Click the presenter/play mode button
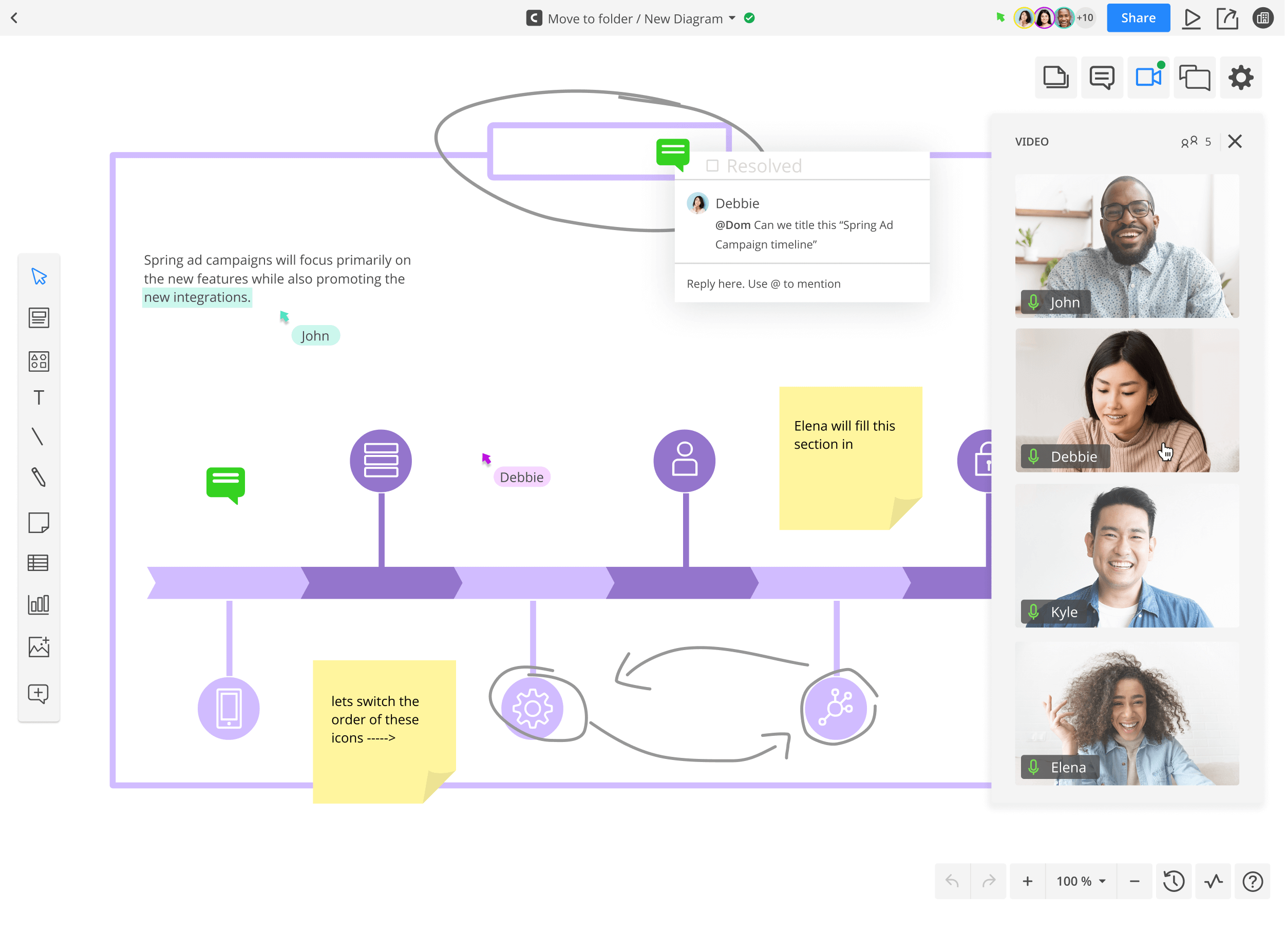This screenshot has width=1285, height=952. click(1192, 18)
